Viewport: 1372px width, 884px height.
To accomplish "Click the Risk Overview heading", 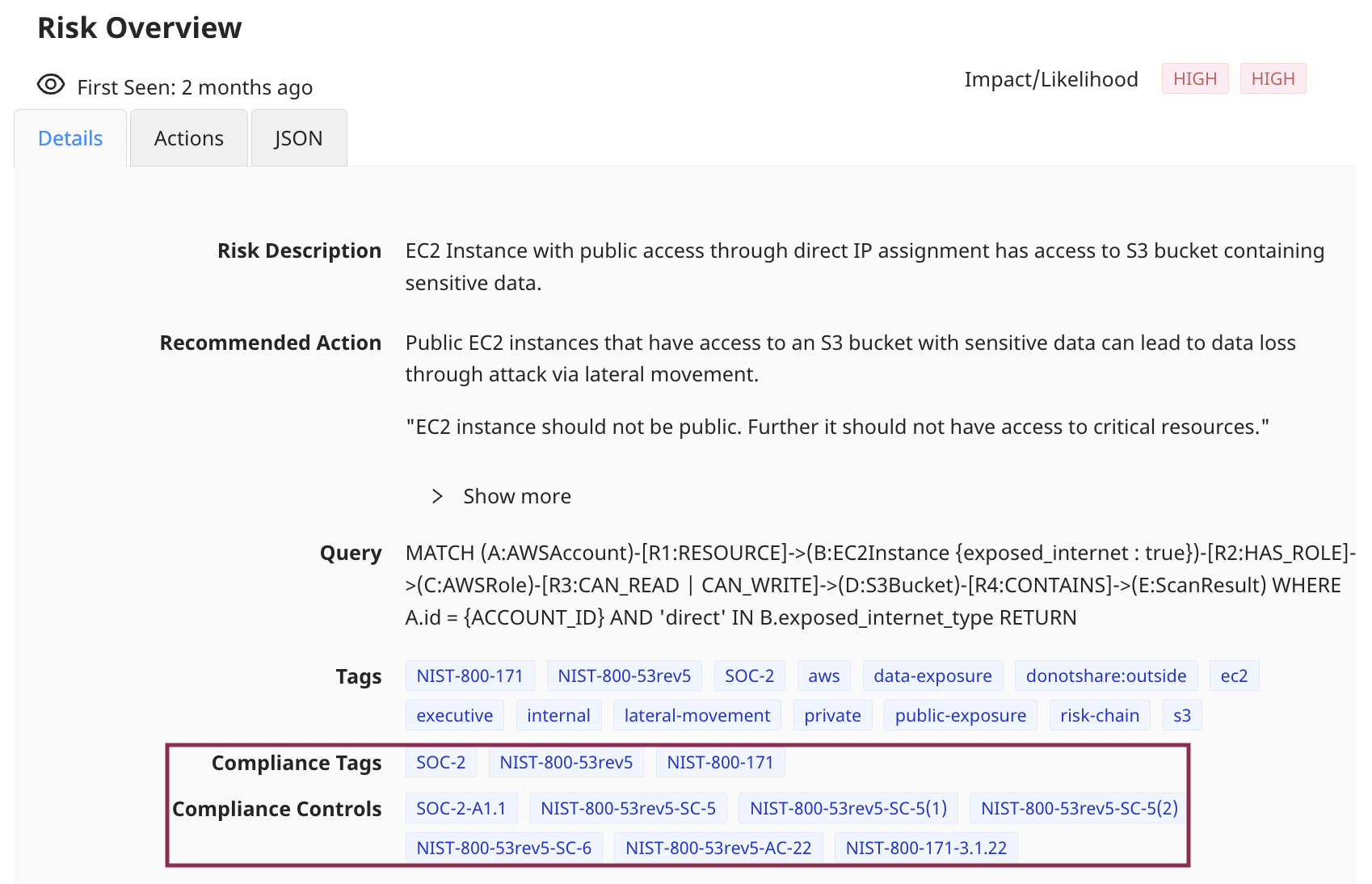I will coord(140,27).
